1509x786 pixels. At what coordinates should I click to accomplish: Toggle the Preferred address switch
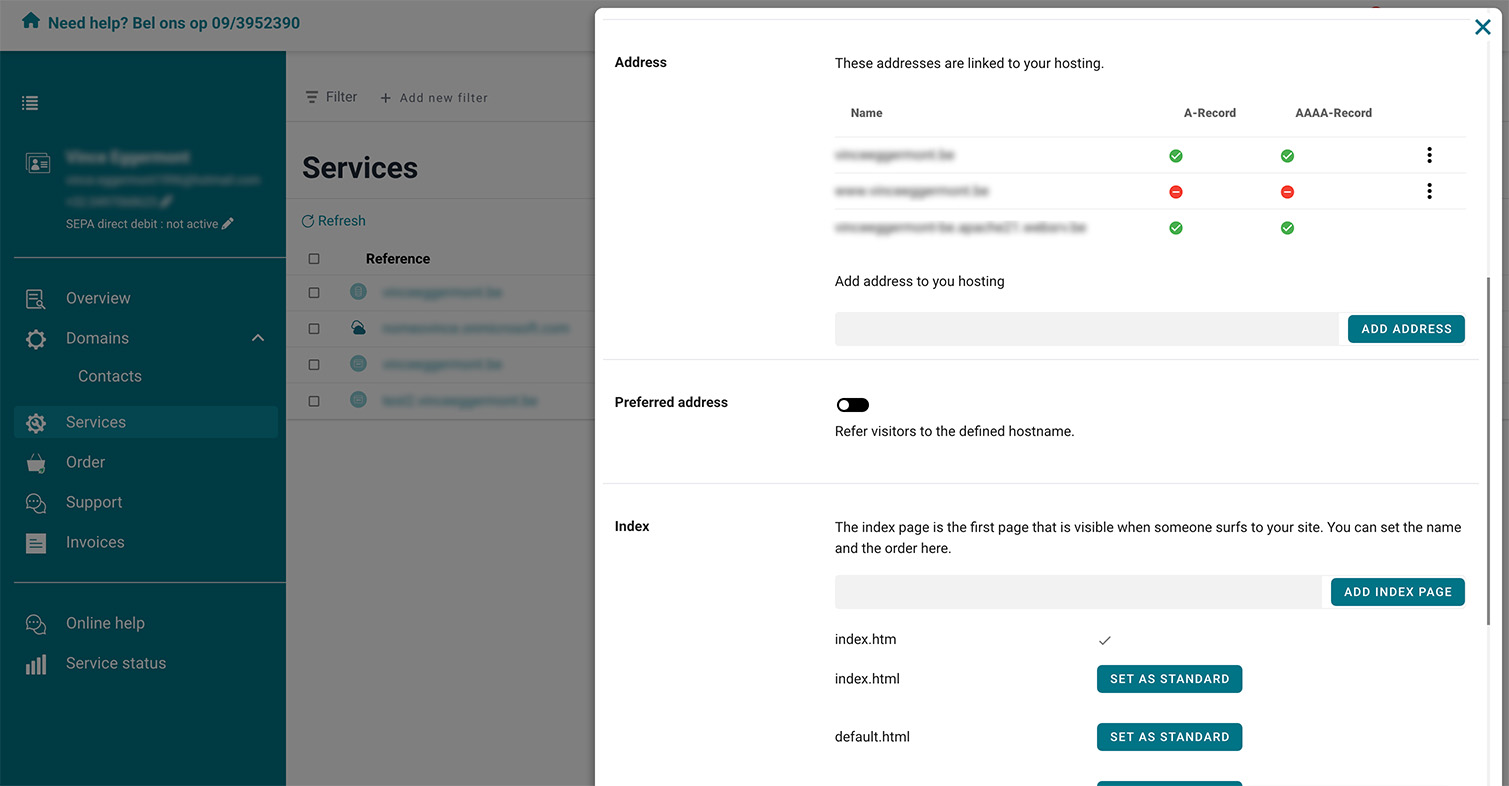(853, 405)
